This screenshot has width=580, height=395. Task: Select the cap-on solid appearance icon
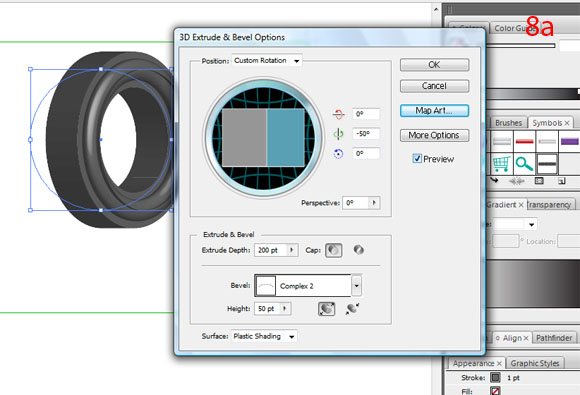click(333, 250)
